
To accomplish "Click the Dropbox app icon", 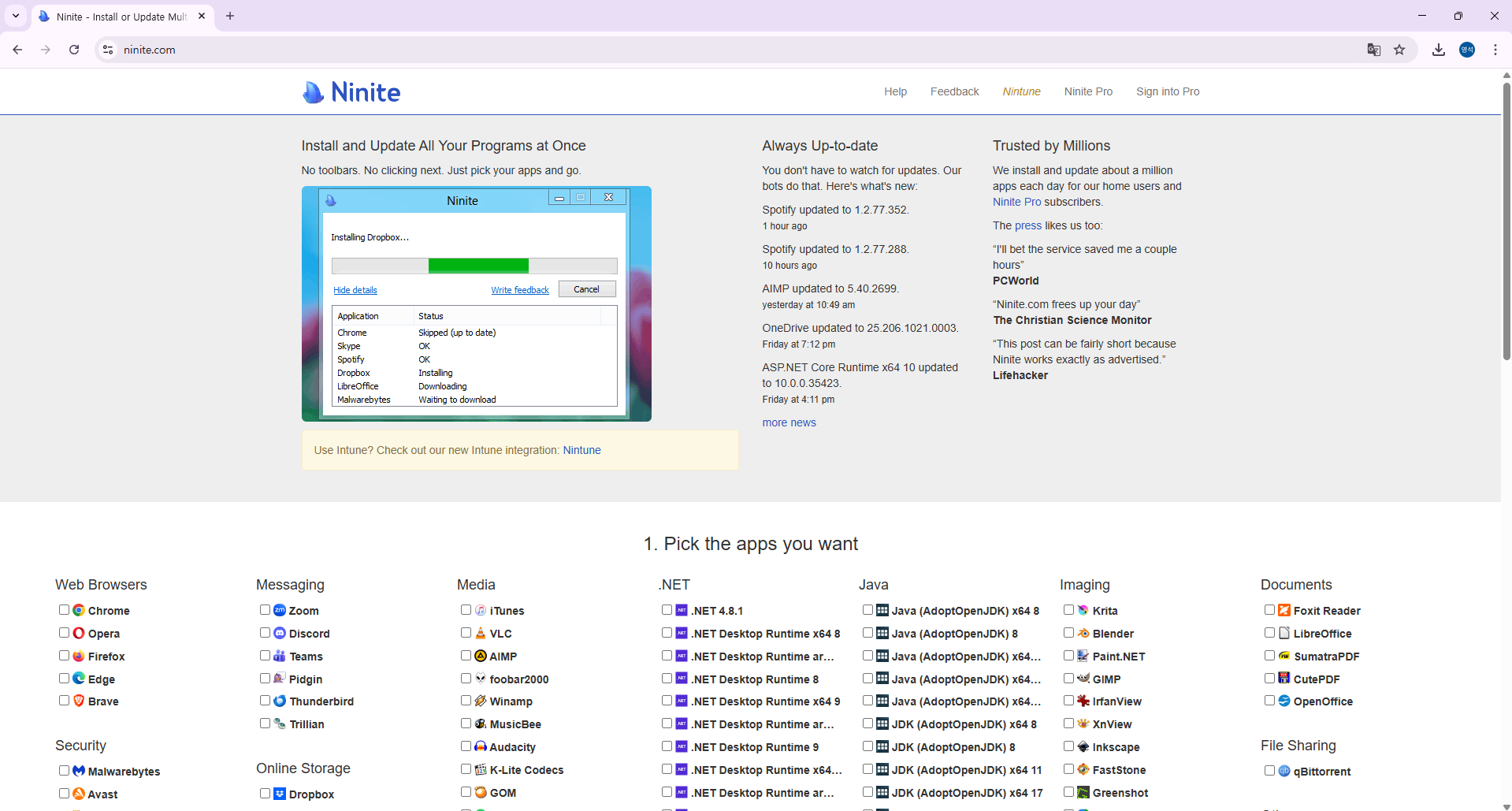I will (x=280, y=794).
